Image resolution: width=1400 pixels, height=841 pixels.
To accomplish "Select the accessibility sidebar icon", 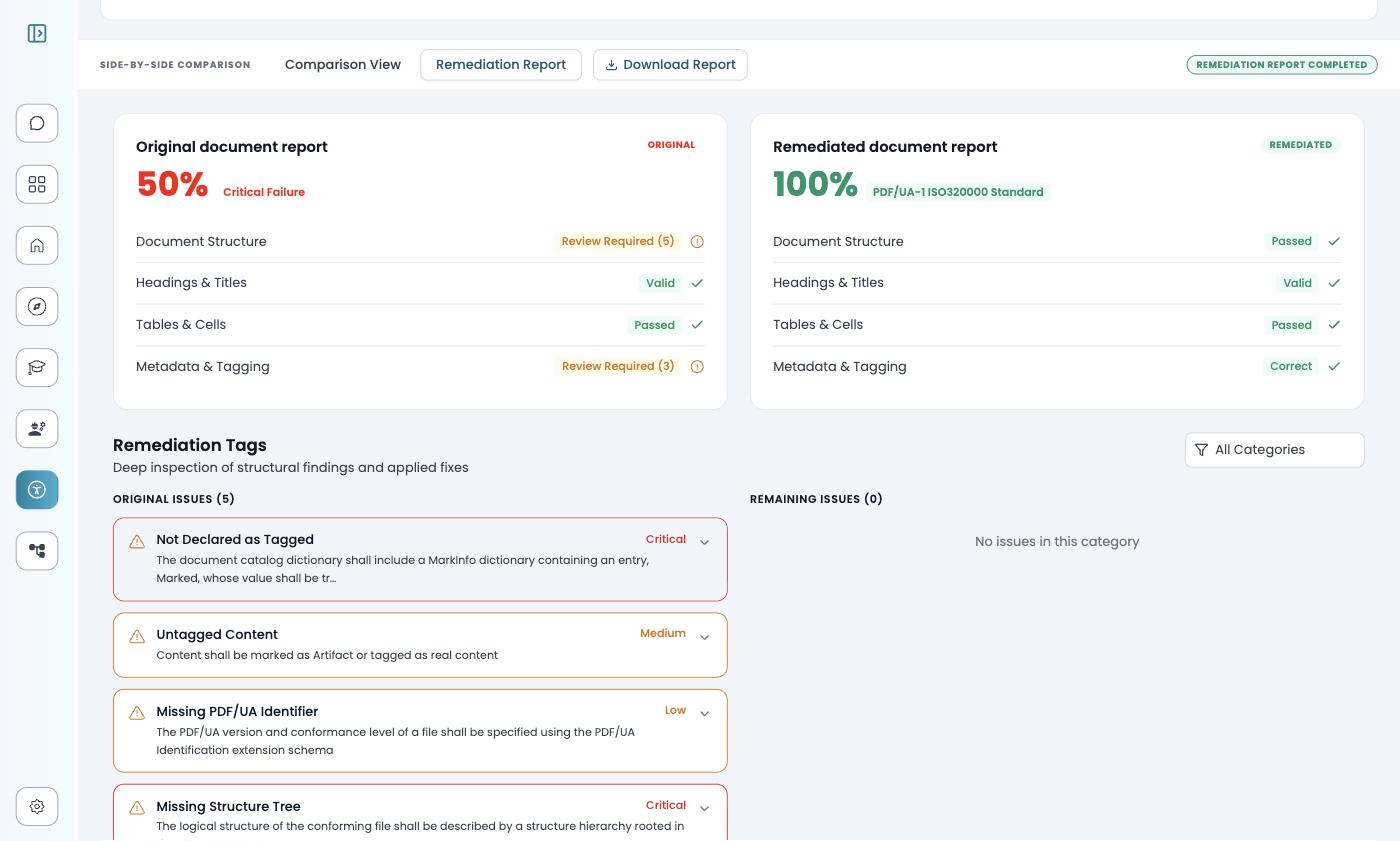I will [37, 489].
